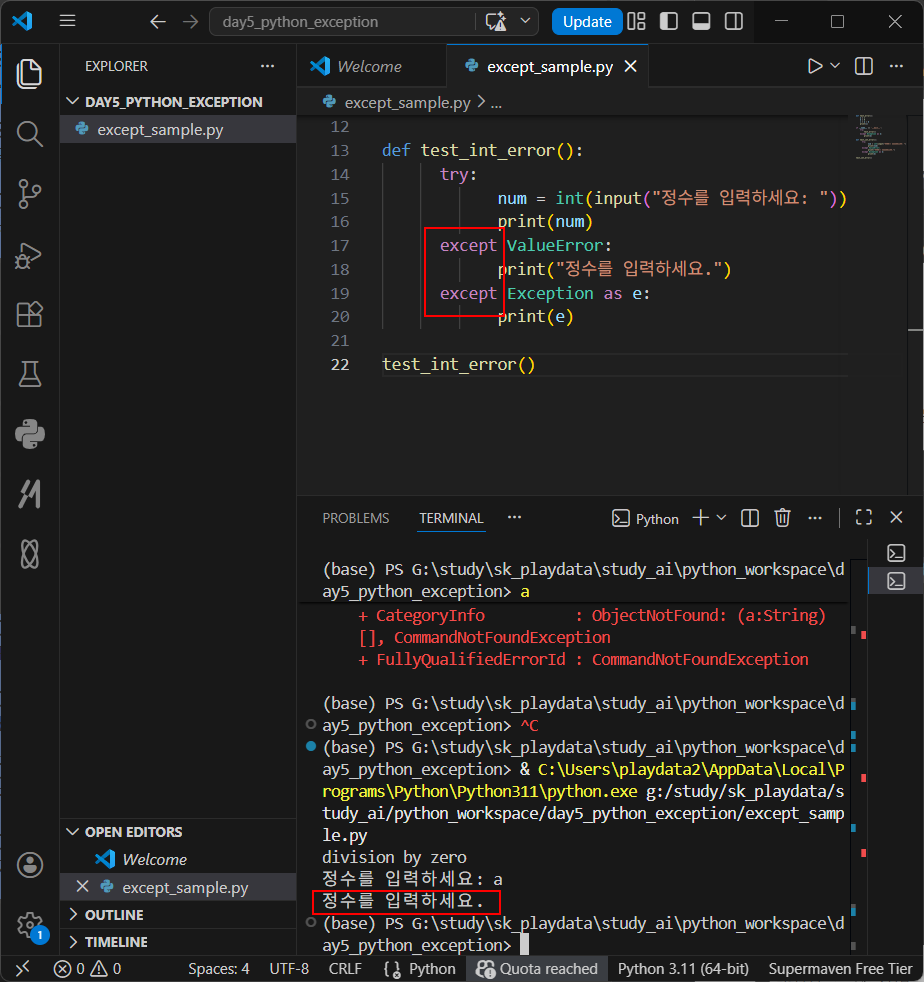The image size is (924, 982).
Task: Change encoding via UTF-8
Action: tap(289, 969)
